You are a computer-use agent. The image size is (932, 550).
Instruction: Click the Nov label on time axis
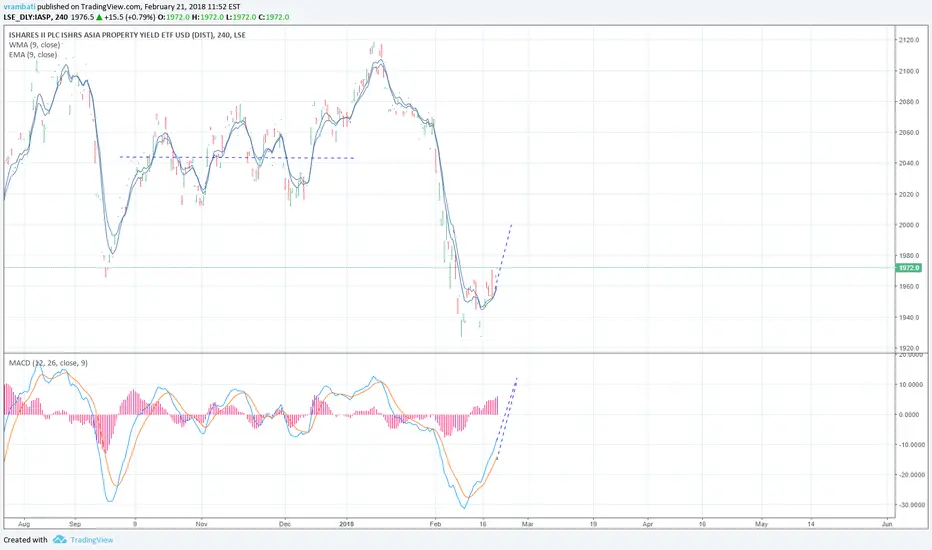(x=201, y=524)
